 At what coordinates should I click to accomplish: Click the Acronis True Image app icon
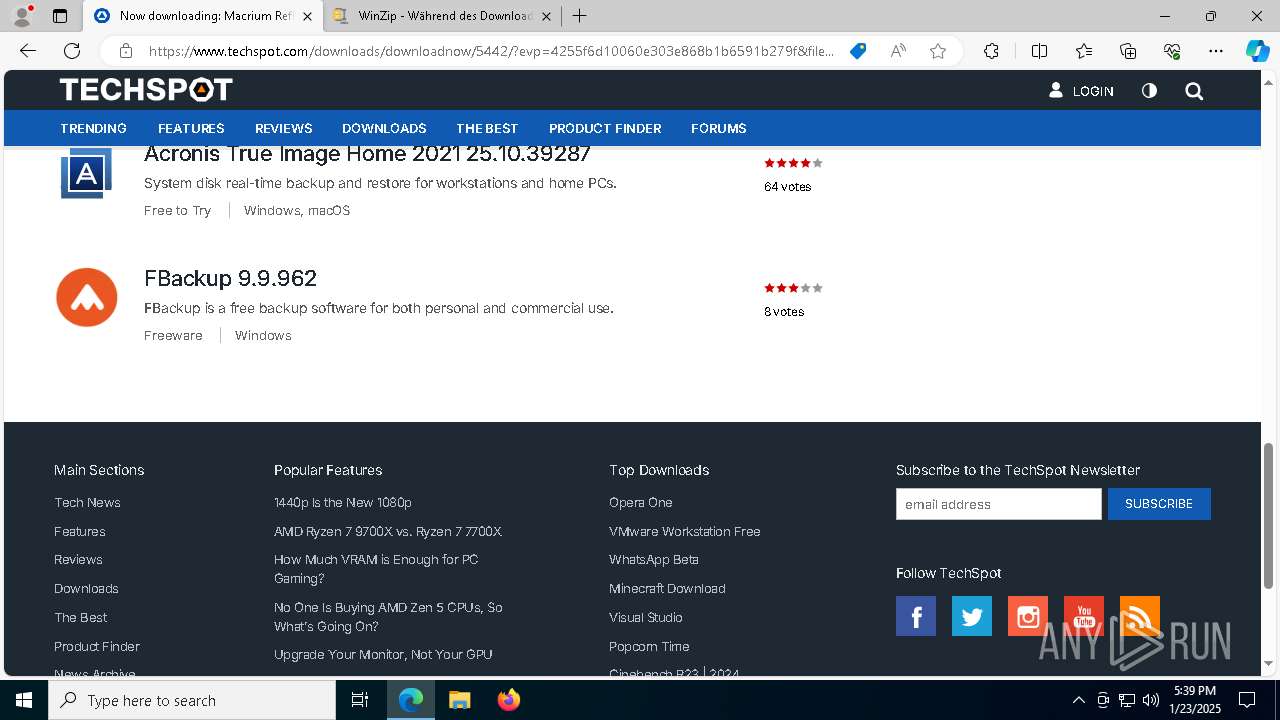86,173
